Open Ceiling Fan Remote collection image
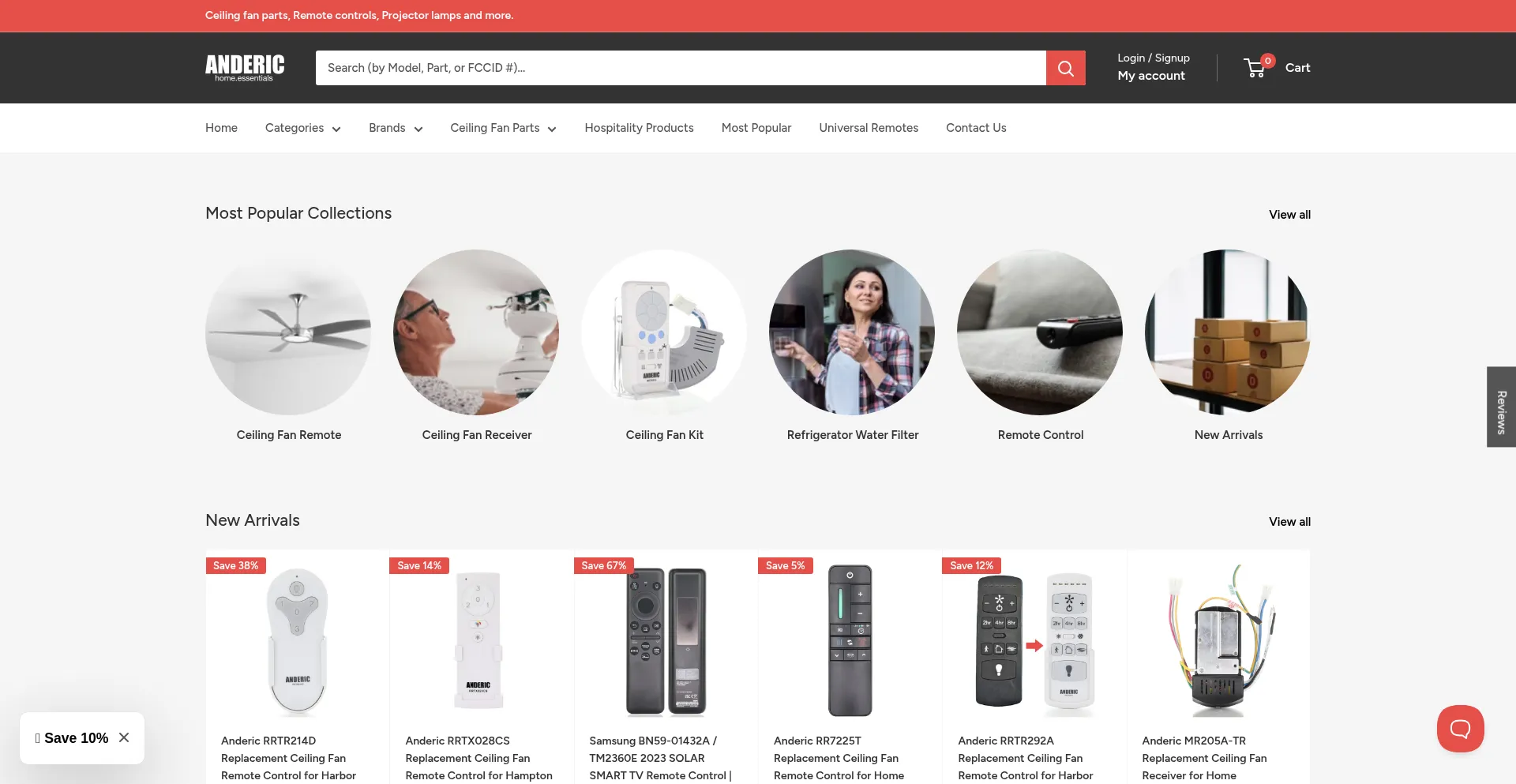Screen dimensions: 1516x784 pos(288,332)
